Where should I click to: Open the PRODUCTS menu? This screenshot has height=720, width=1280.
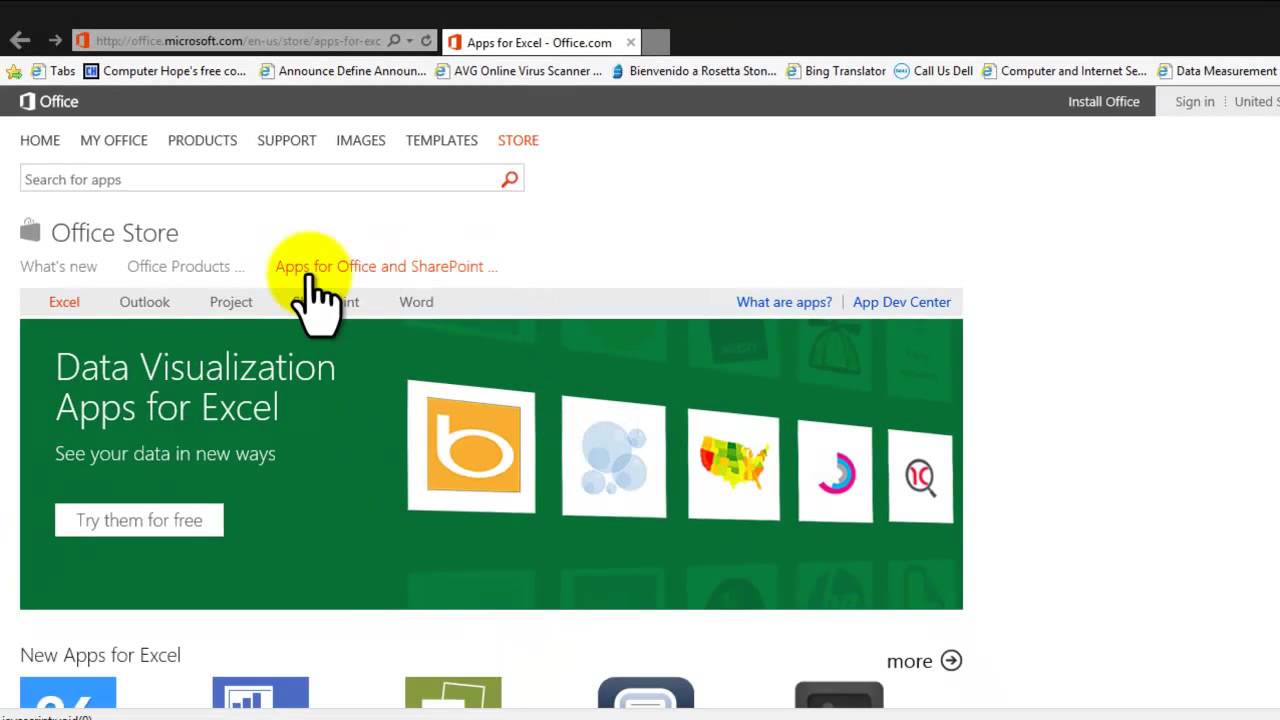click(202, 140)
